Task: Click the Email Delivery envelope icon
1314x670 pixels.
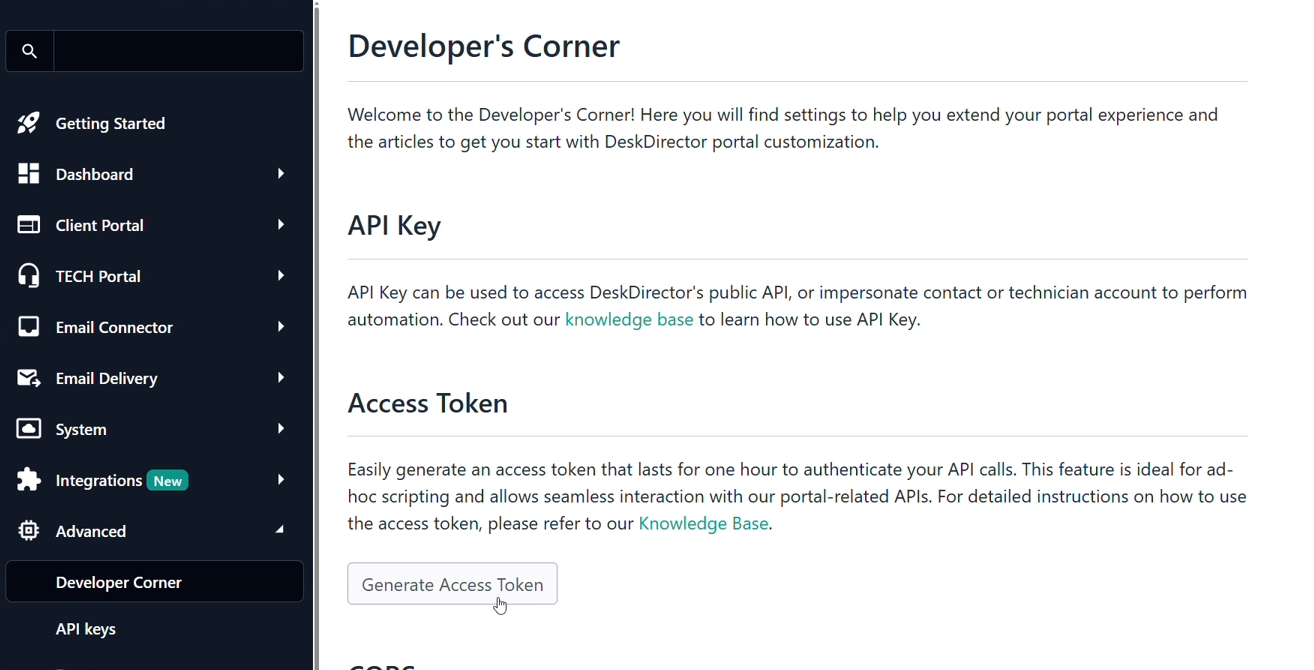Action: click(29, 378)
